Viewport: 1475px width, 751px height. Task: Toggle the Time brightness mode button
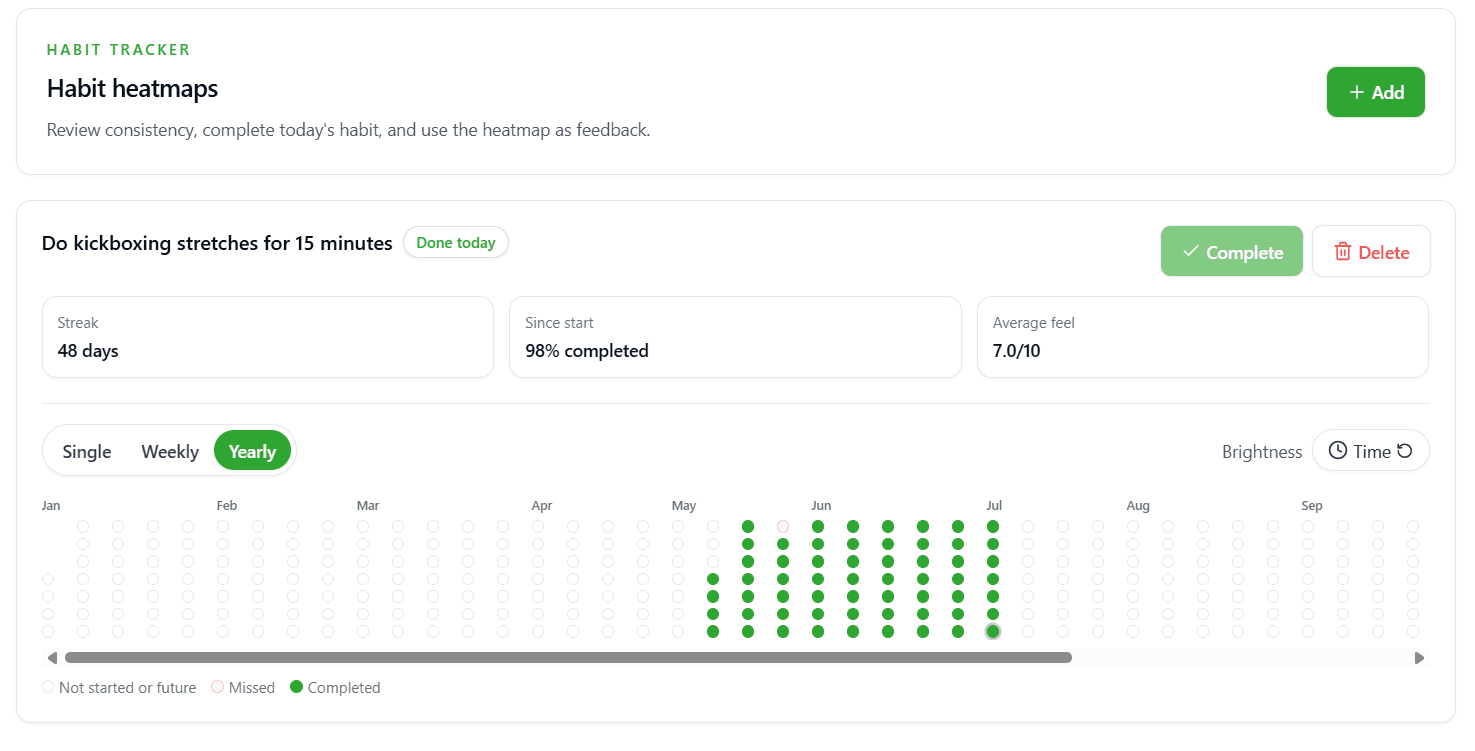click(x=1370, y=451)
